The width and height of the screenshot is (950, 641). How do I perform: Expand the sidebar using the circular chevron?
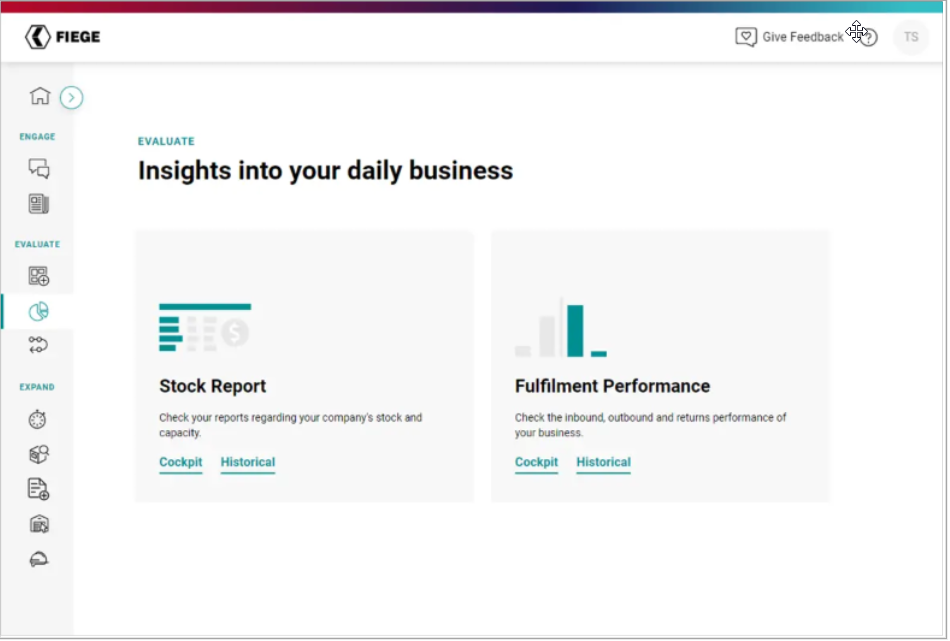click(x=71, y=98)
